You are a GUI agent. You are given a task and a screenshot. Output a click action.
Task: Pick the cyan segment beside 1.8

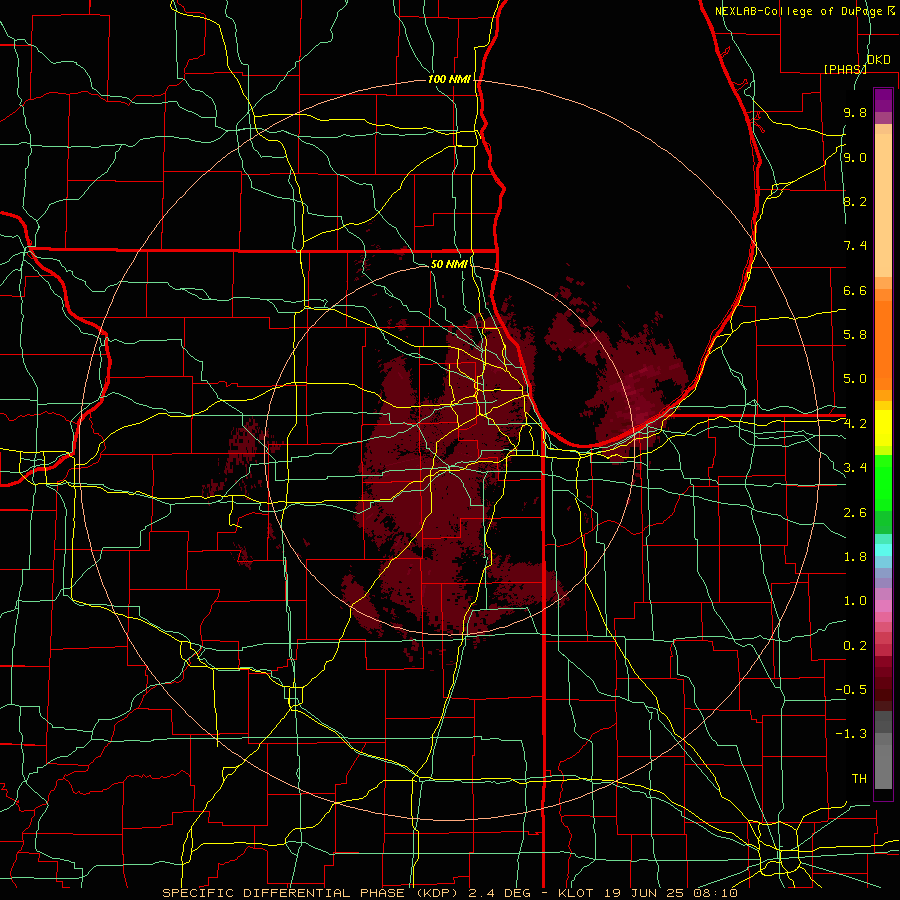click(883, 550)
